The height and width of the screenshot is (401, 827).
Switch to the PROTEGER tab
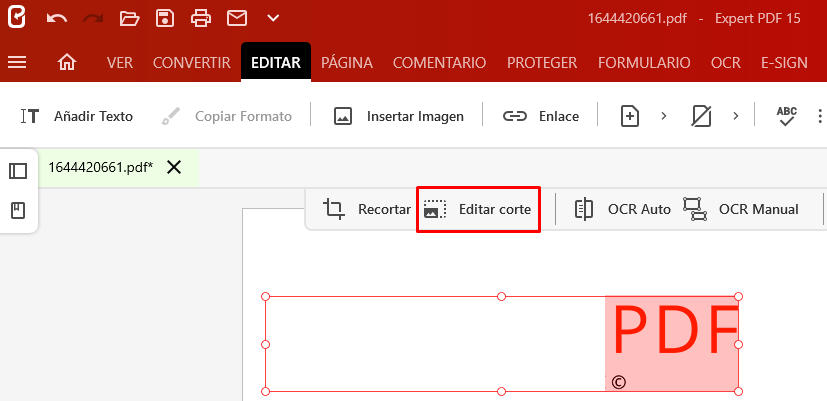(542, 63)
